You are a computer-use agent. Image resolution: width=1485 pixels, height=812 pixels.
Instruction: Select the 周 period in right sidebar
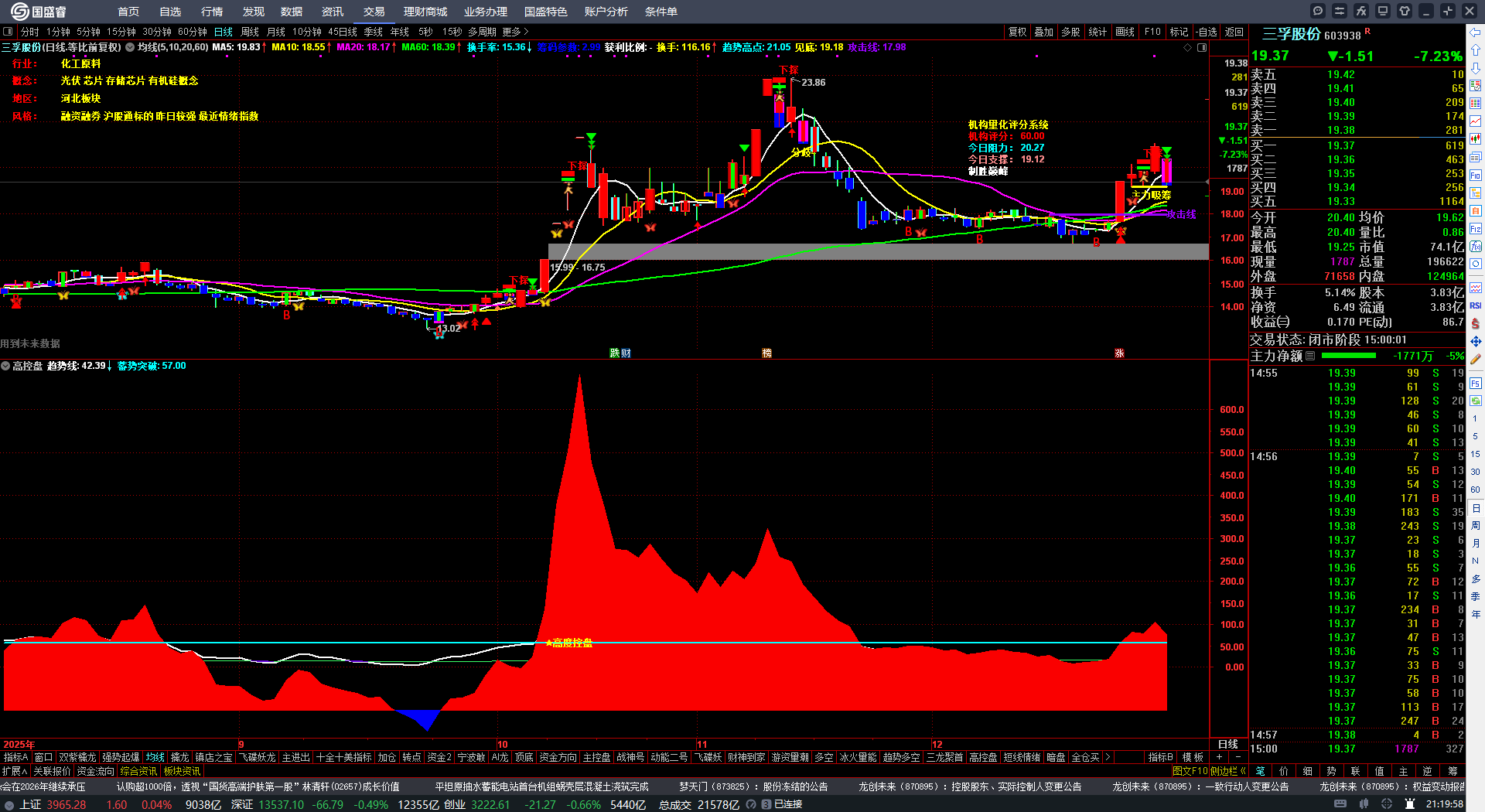(1476, 526)
